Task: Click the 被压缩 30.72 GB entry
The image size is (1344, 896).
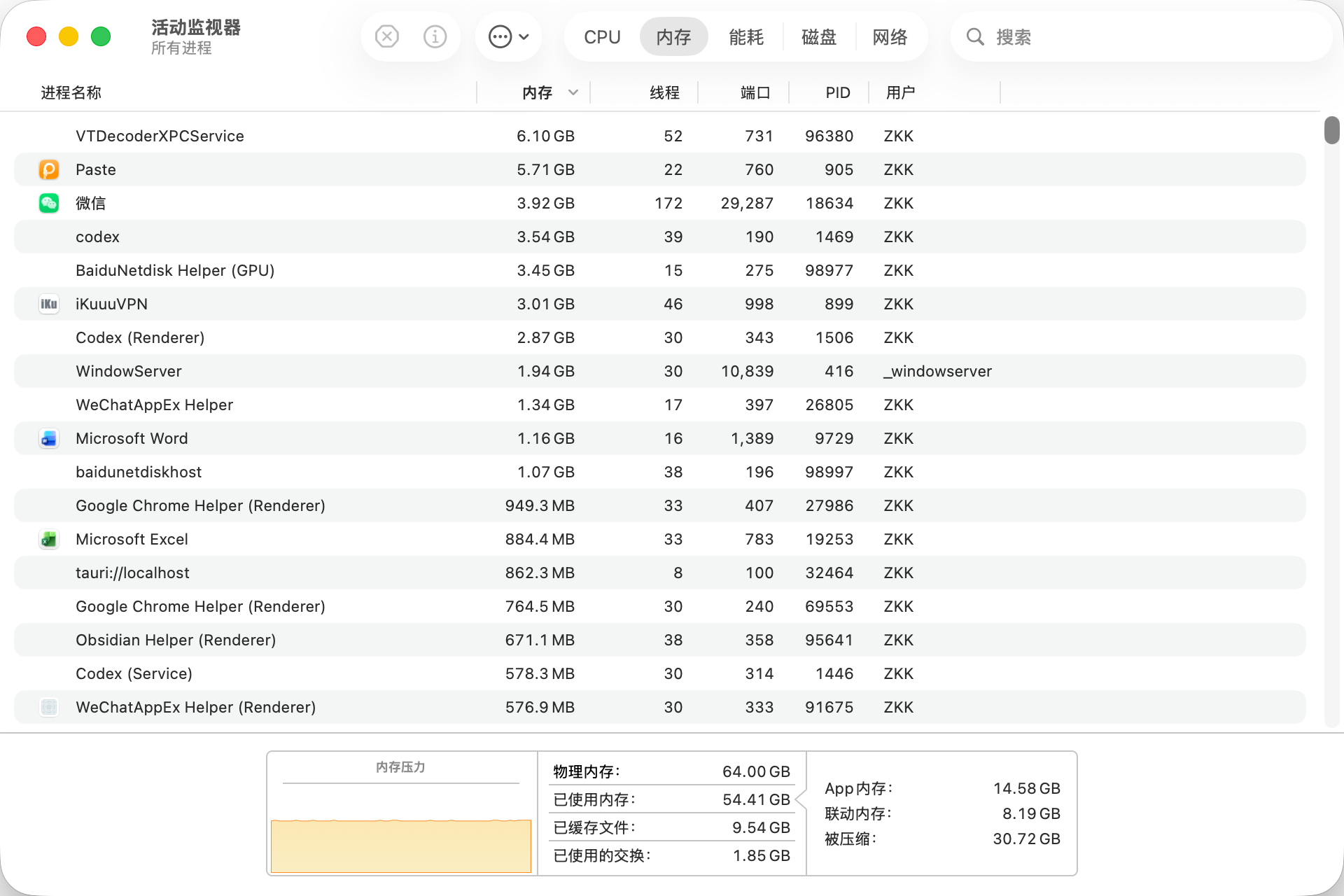Action: point(942,839)
